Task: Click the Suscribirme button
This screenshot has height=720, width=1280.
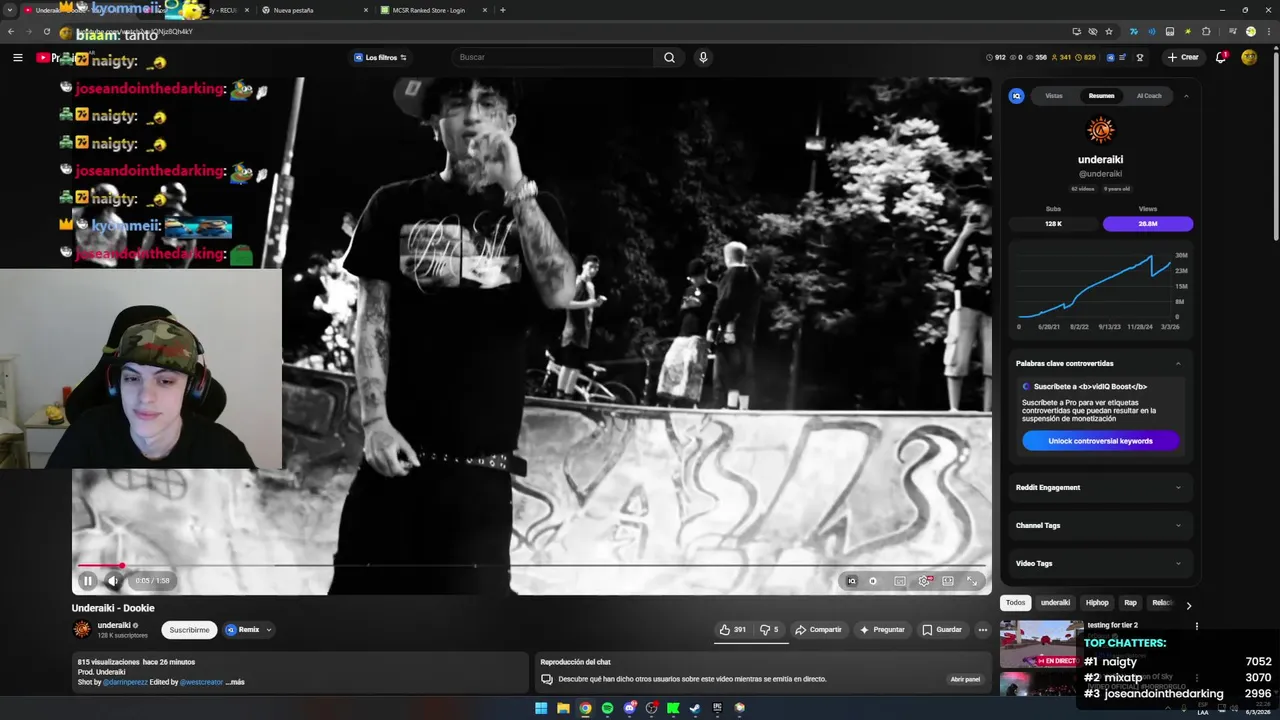Action: (189, 630)
